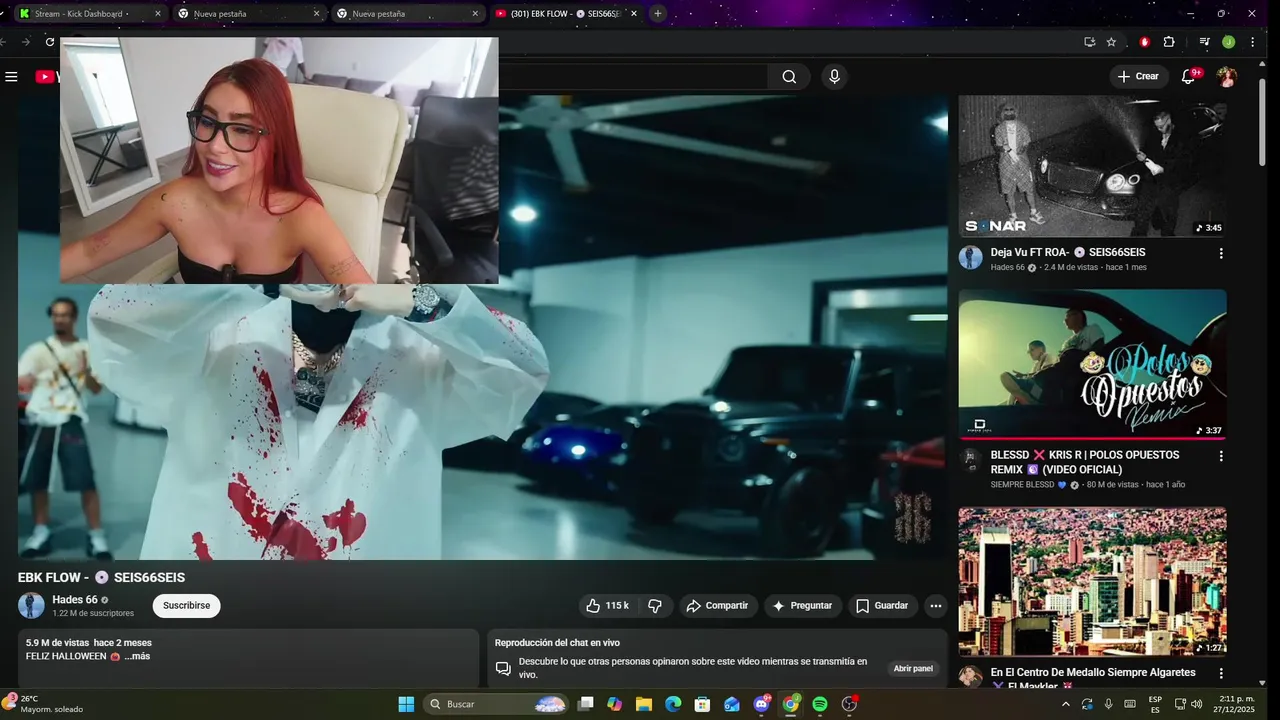This screenshot has width=1280, height=720.
Task: Switch to Stream - Kick Dashboard tab
Action: (x=89, y=14)
